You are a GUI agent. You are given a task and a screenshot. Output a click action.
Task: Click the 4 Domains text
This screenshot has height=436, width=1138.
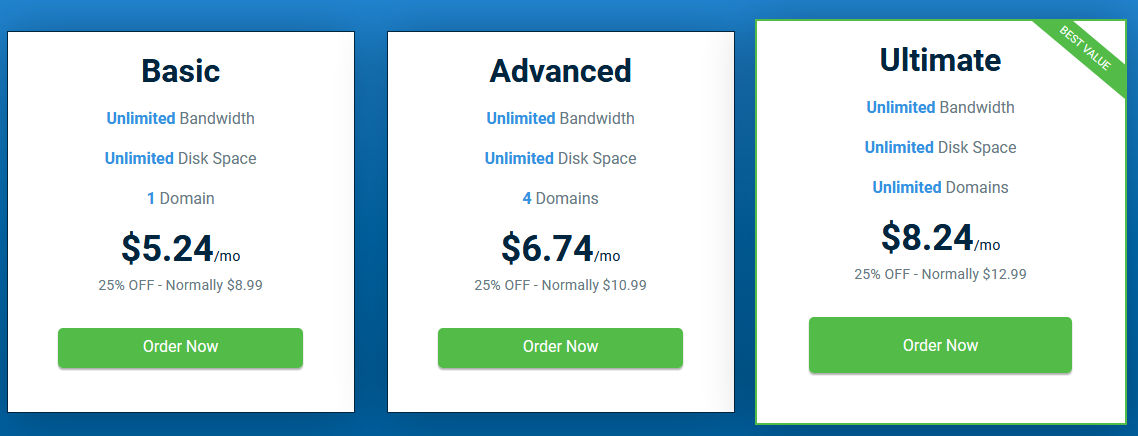[560, 198]
